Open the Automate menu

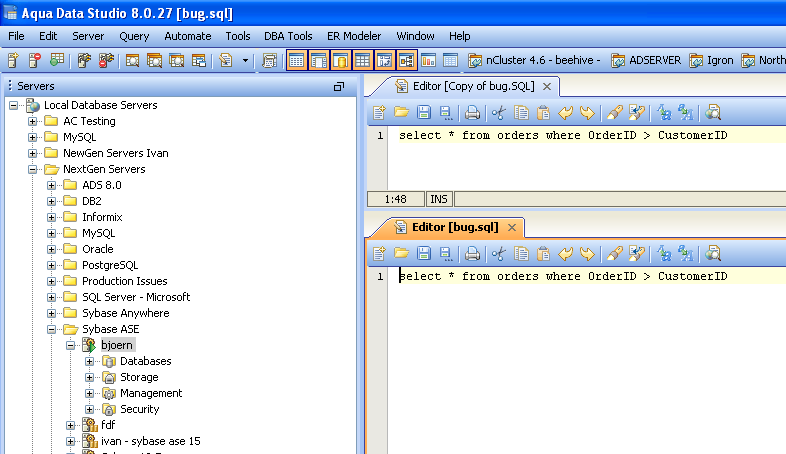(x=187, y=36)
